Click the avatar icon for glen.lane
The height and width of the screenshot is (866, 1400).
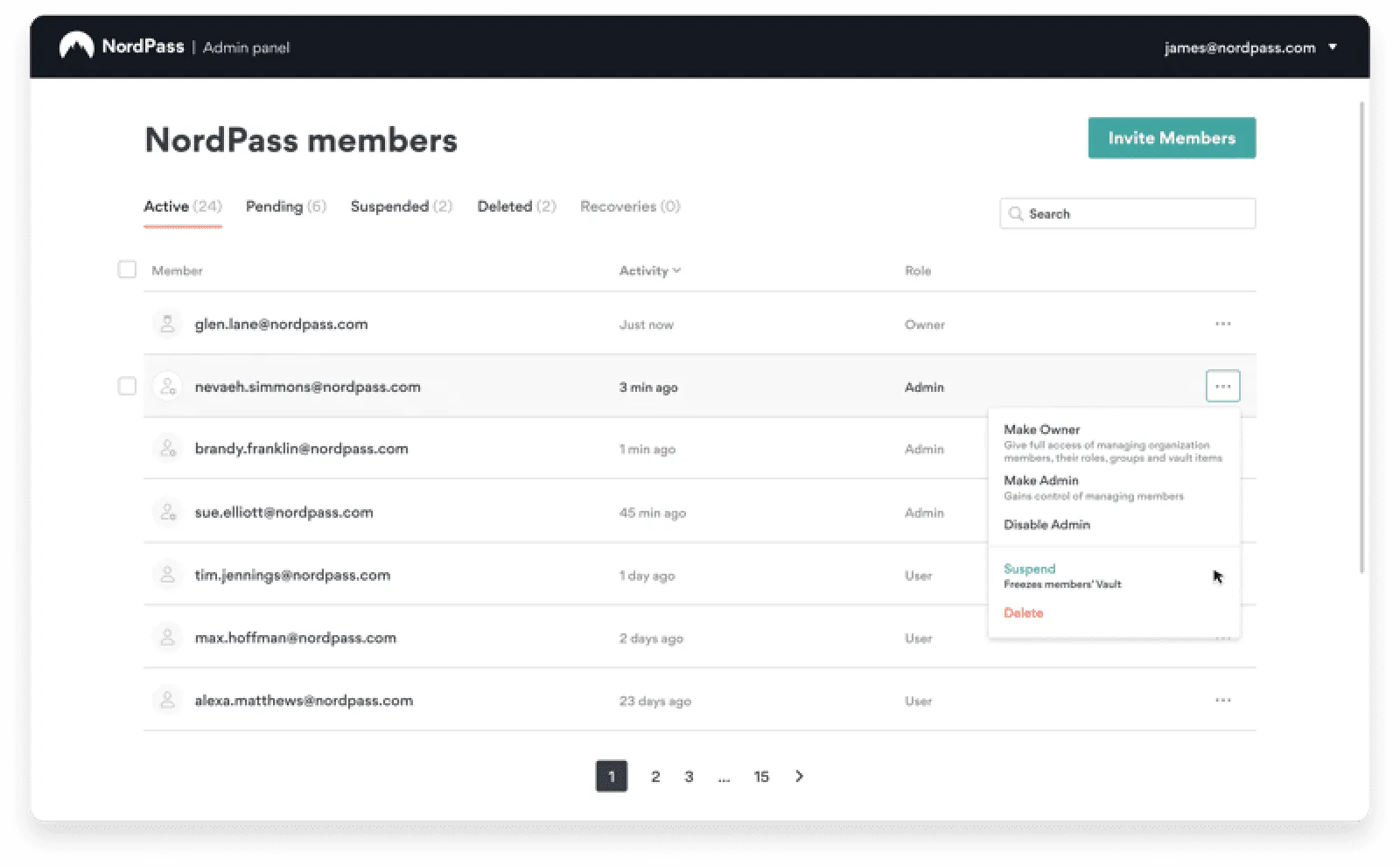tap(167, 325)
